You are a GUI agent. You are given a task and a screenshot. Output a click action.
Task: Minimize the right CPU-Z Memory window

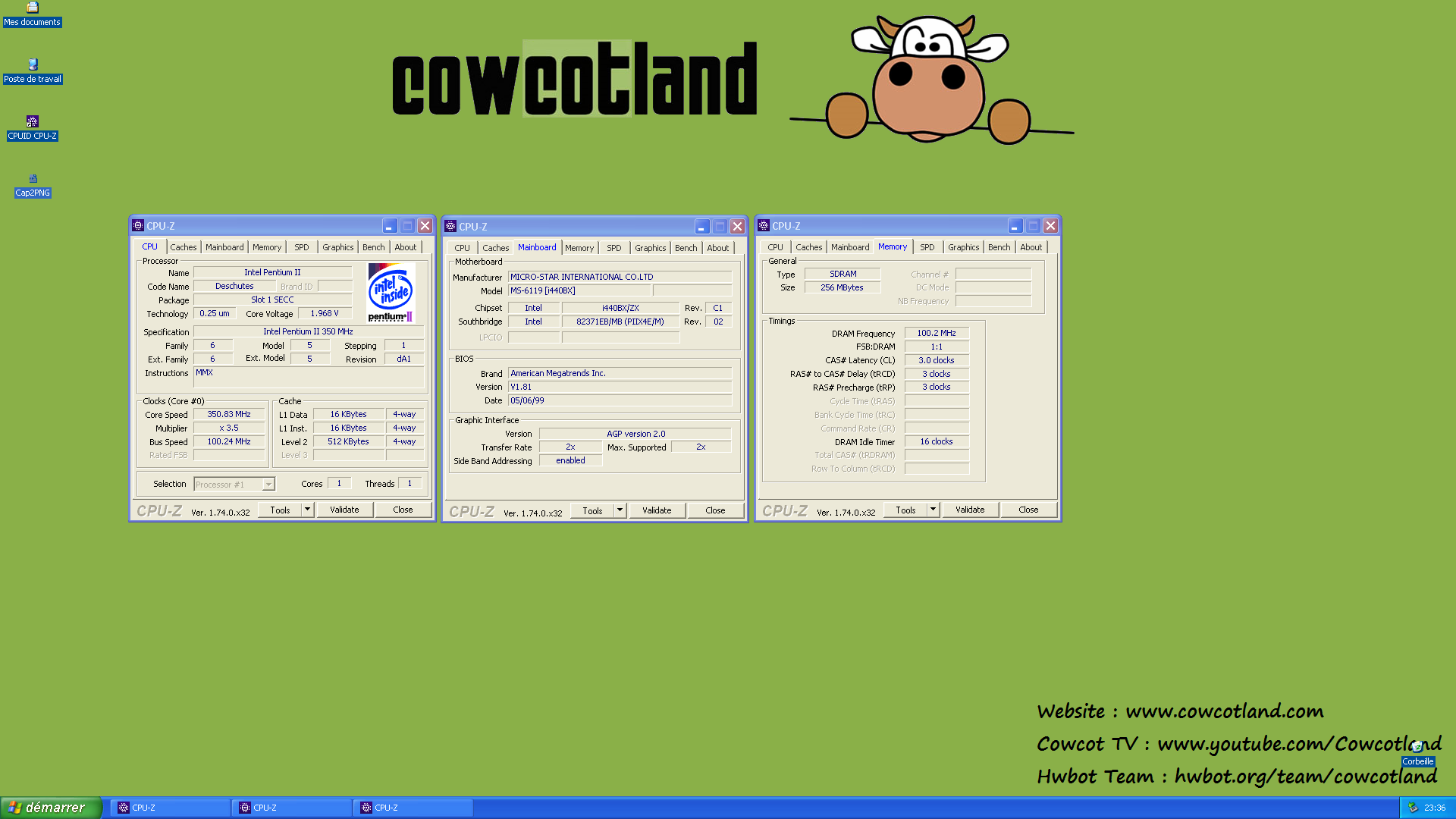point(1015,226)
